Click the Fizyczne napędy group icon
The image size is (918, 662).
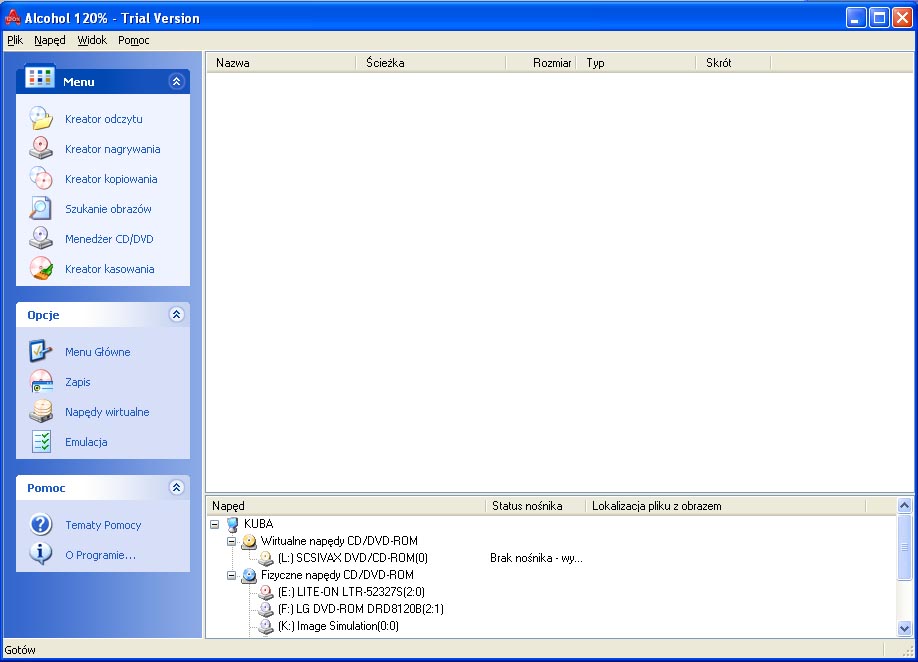249,575
